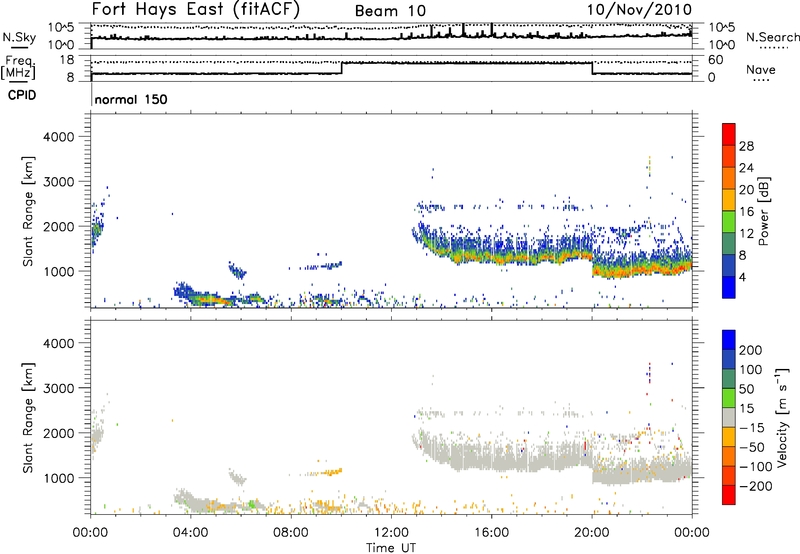Click the "16" power colorbar label
The width and height of the screenshot is (800, 554).
(x=746, y=212)
